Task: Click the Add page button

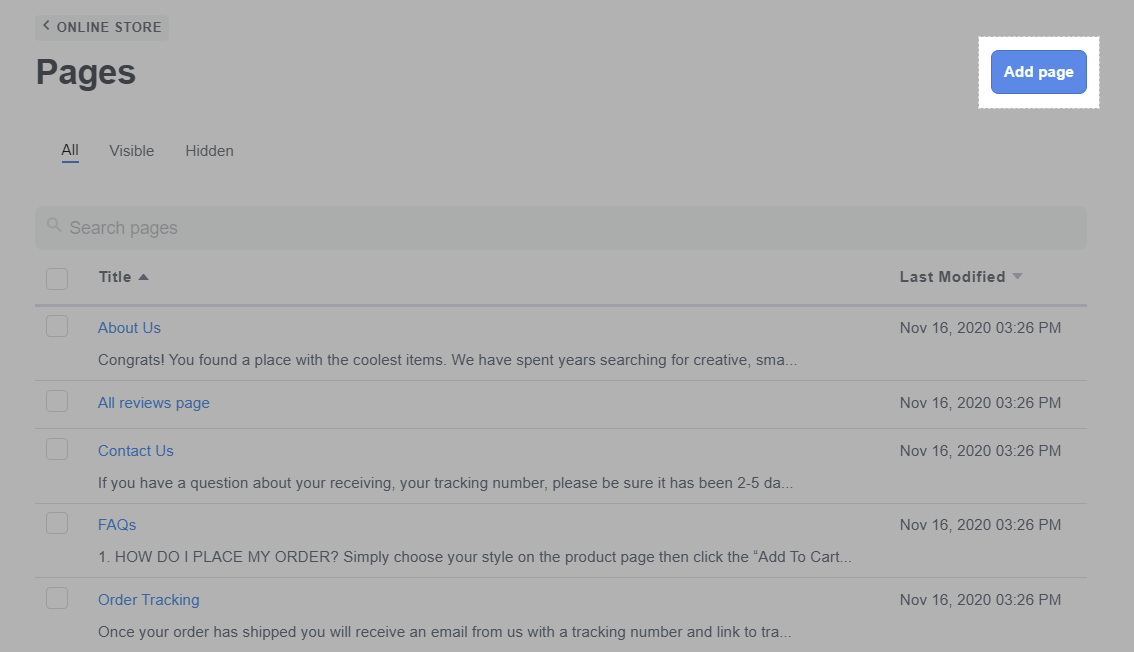Action: pyautogui.click(x=1038, y=72)
